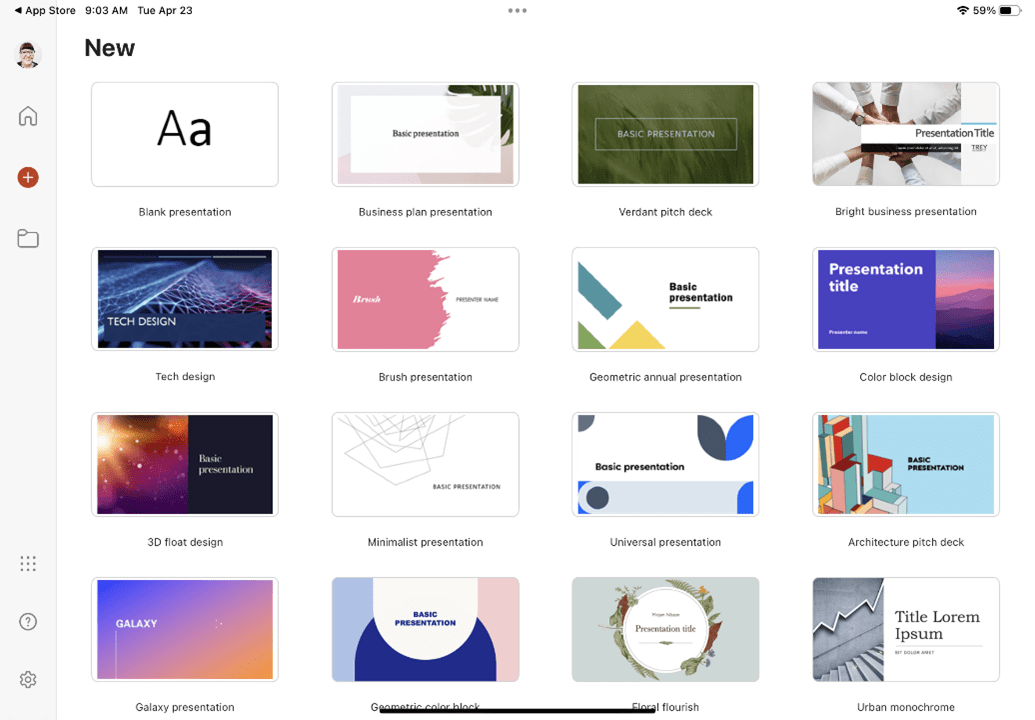Select the Blank presentation template
This screenshot has width=1035, height=720.
pos(184,134)
